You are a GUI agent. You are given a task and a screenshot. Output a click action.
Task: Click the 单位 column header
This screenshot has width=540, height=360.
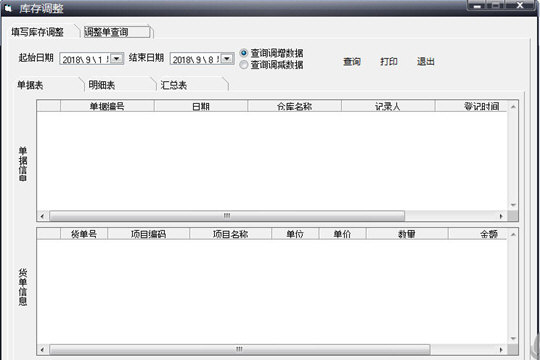[295, 234]
